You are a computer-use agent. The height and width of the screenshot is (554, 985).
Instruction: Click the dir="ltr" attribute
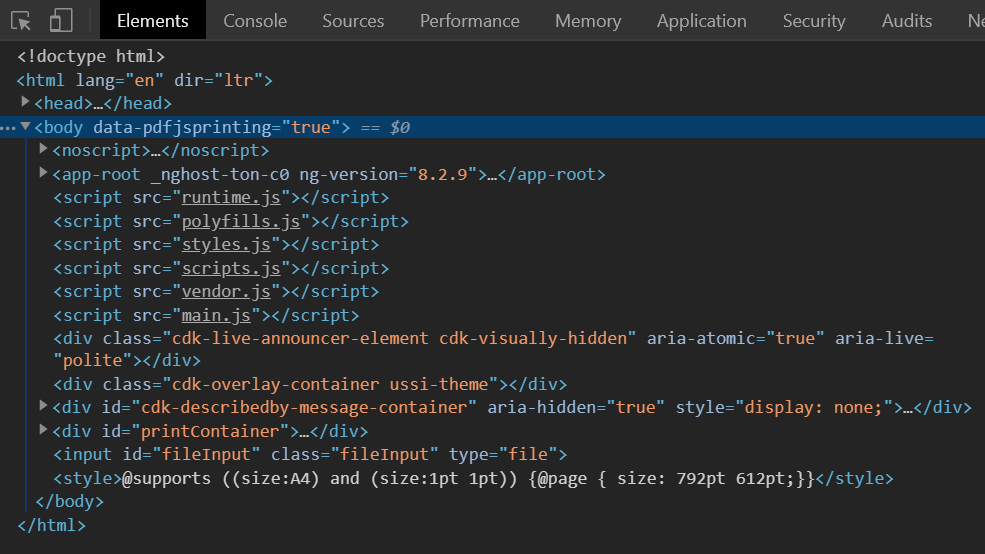coord(219,80)
